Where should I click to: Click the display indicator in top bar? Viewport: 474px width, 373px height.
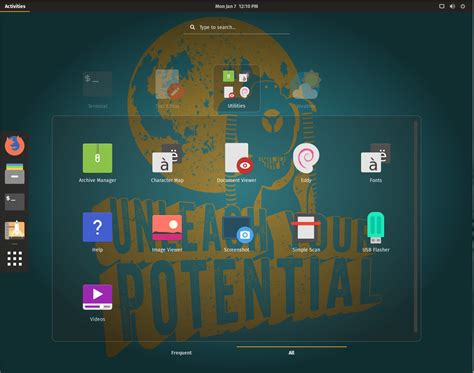click(x=442, y=6)
